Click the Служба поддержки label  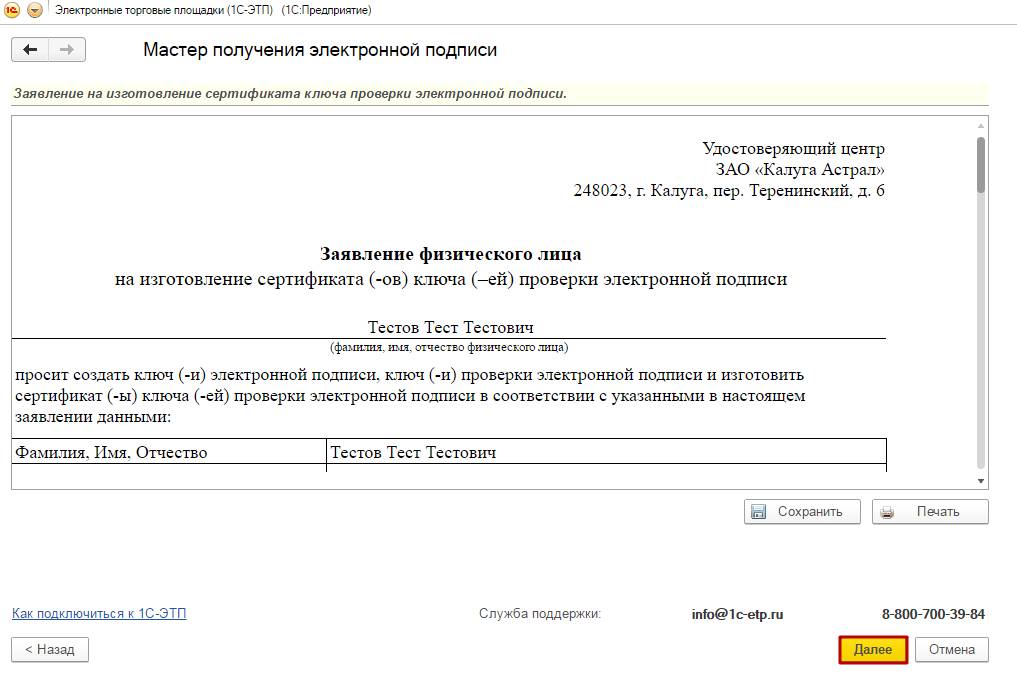click(x=540, y=613)
